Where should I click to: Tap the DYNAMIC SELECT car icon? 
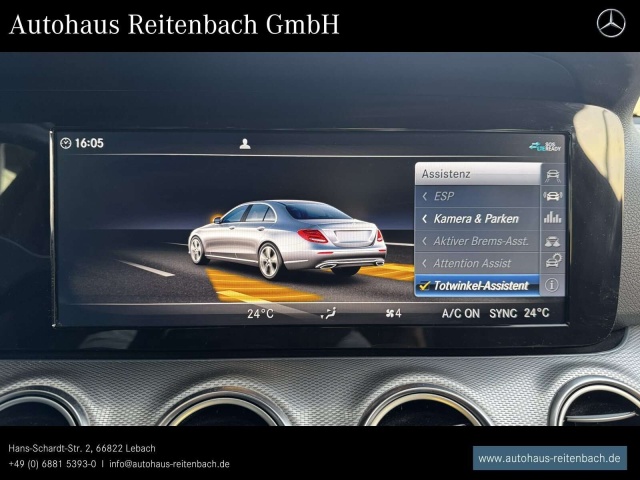(x=552, y=241)
